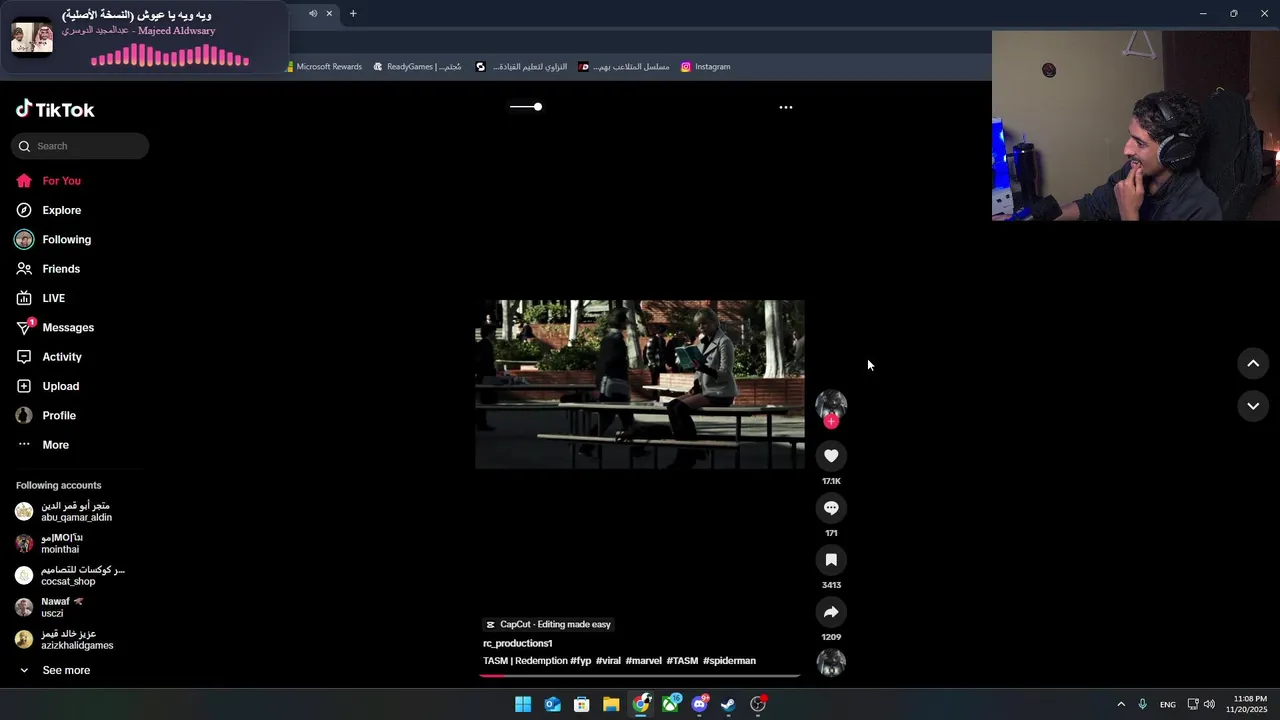Image resolution: width=1280 pixels, height=720 pixels.
Task: Open a new browser tab
Action: (353, 14)
